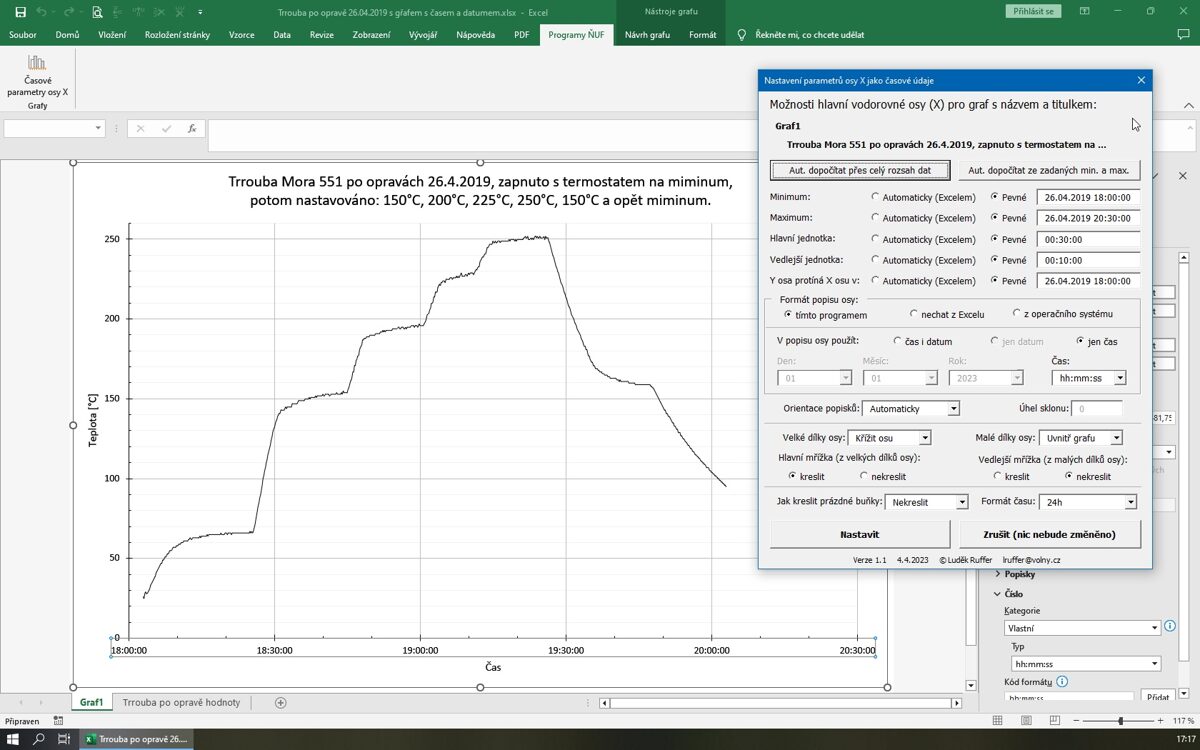Screen dimensions: 1200x750
Task: Open the Jak kreslit prázdné buňky dropdown
Action: [x=962, y=502]
